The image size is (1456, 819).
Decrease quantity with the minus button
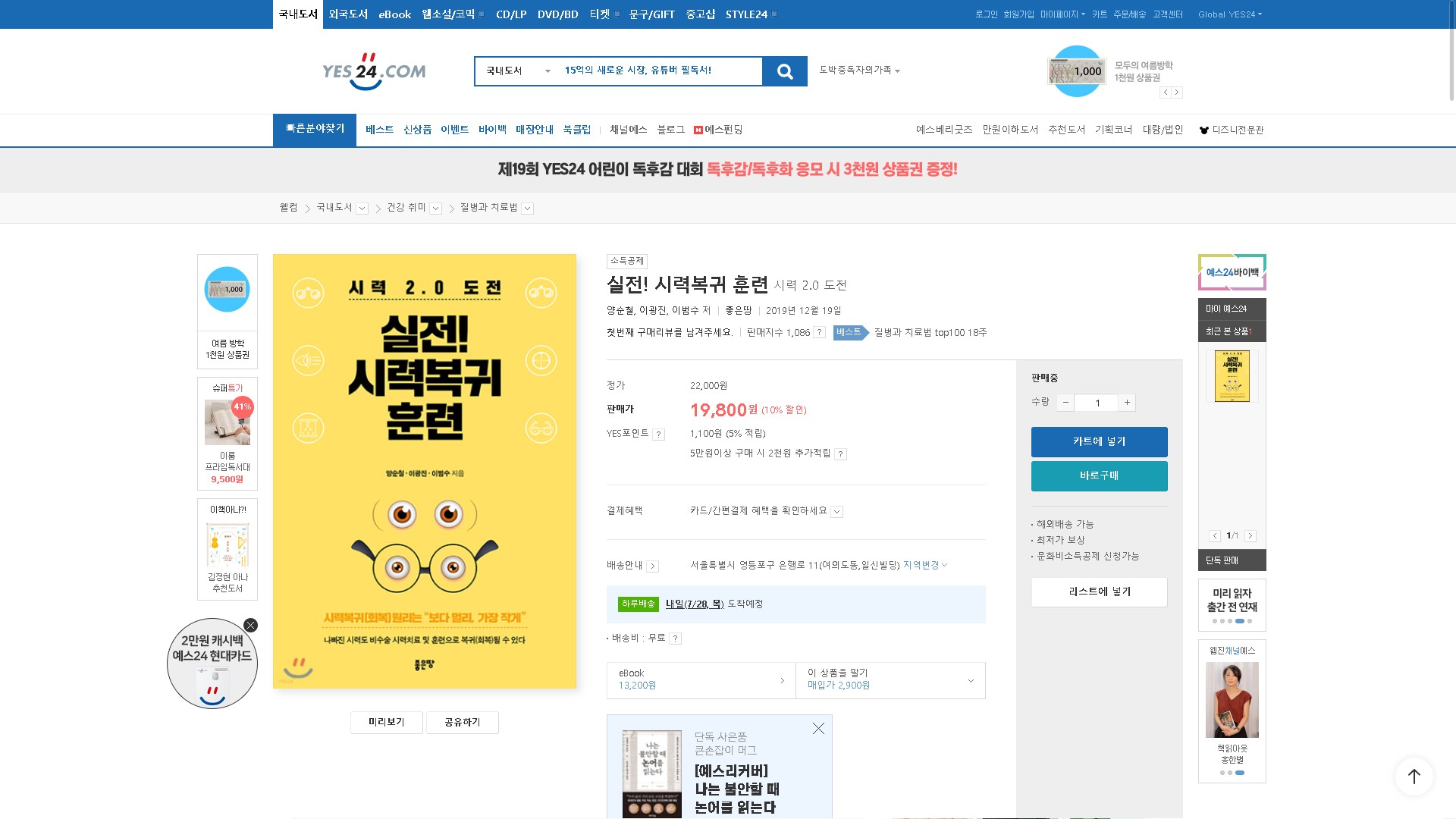click(x=1065, y=403)
